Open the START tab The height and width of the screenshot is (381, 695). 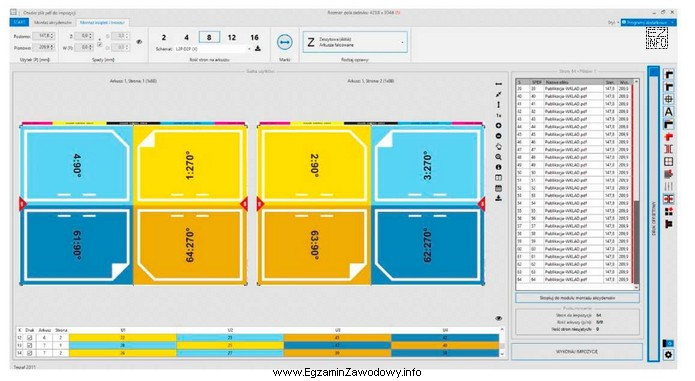tap(20, 22)
